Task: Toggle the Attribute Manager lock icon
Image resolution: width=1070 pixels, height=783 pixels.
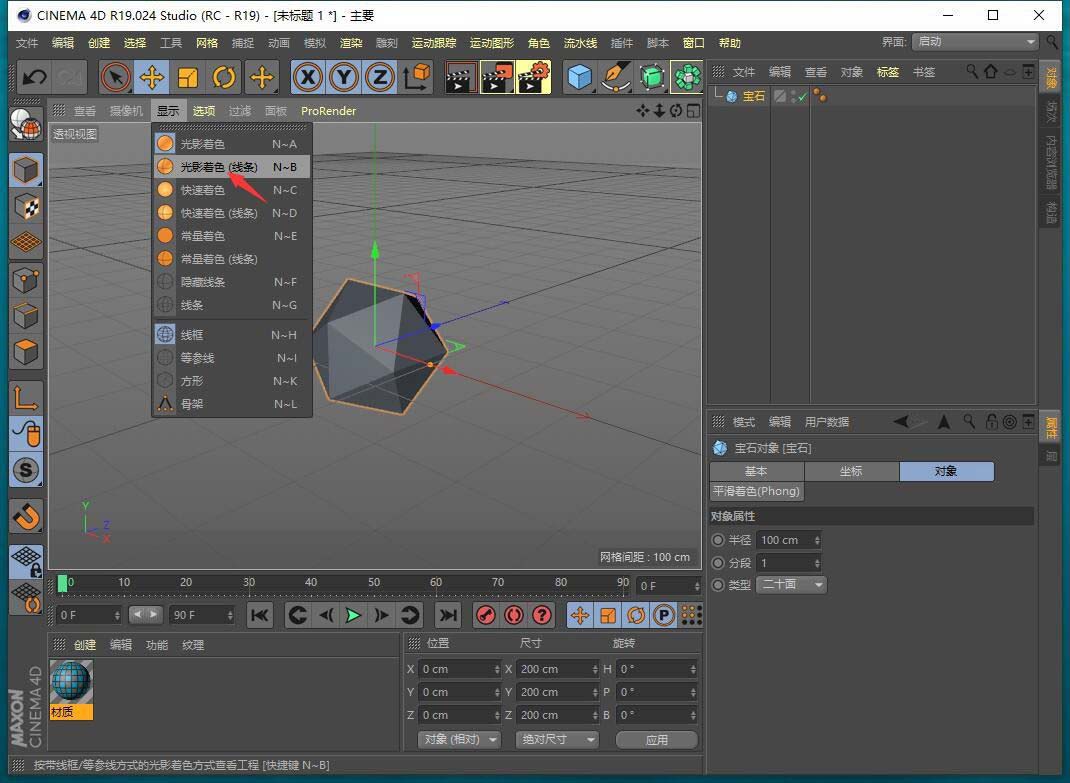Action: pyautogui.click(x=991, y=422)
